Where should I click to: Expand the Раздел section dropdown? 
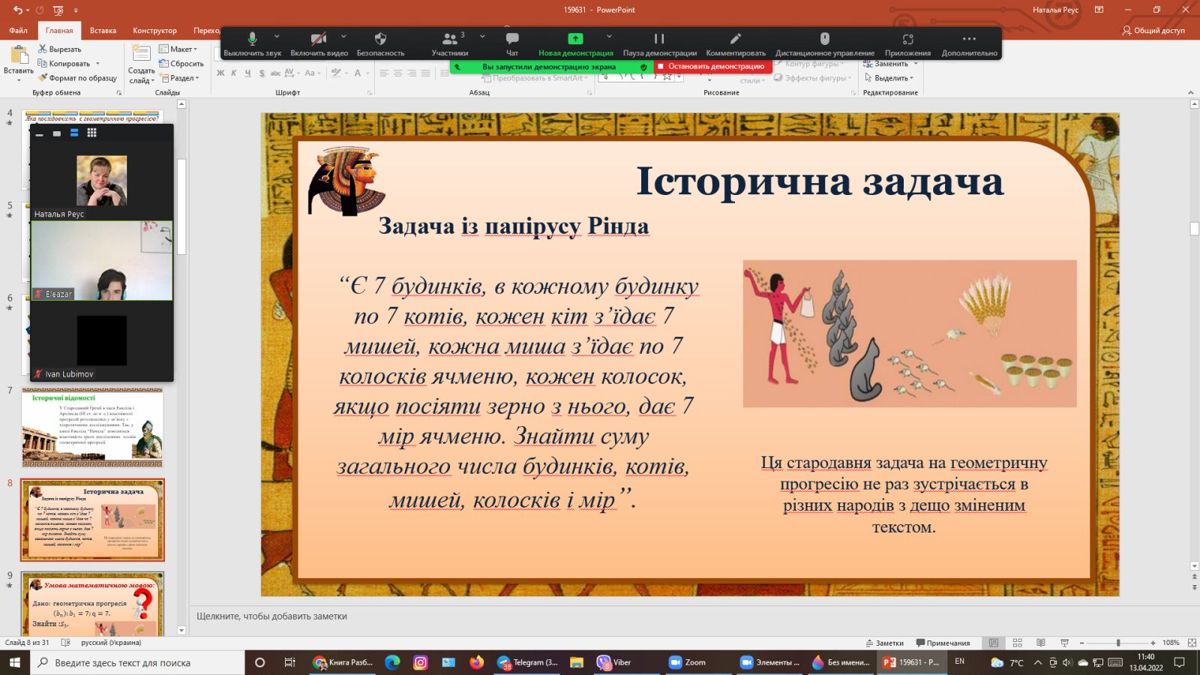tap(184, 78)
